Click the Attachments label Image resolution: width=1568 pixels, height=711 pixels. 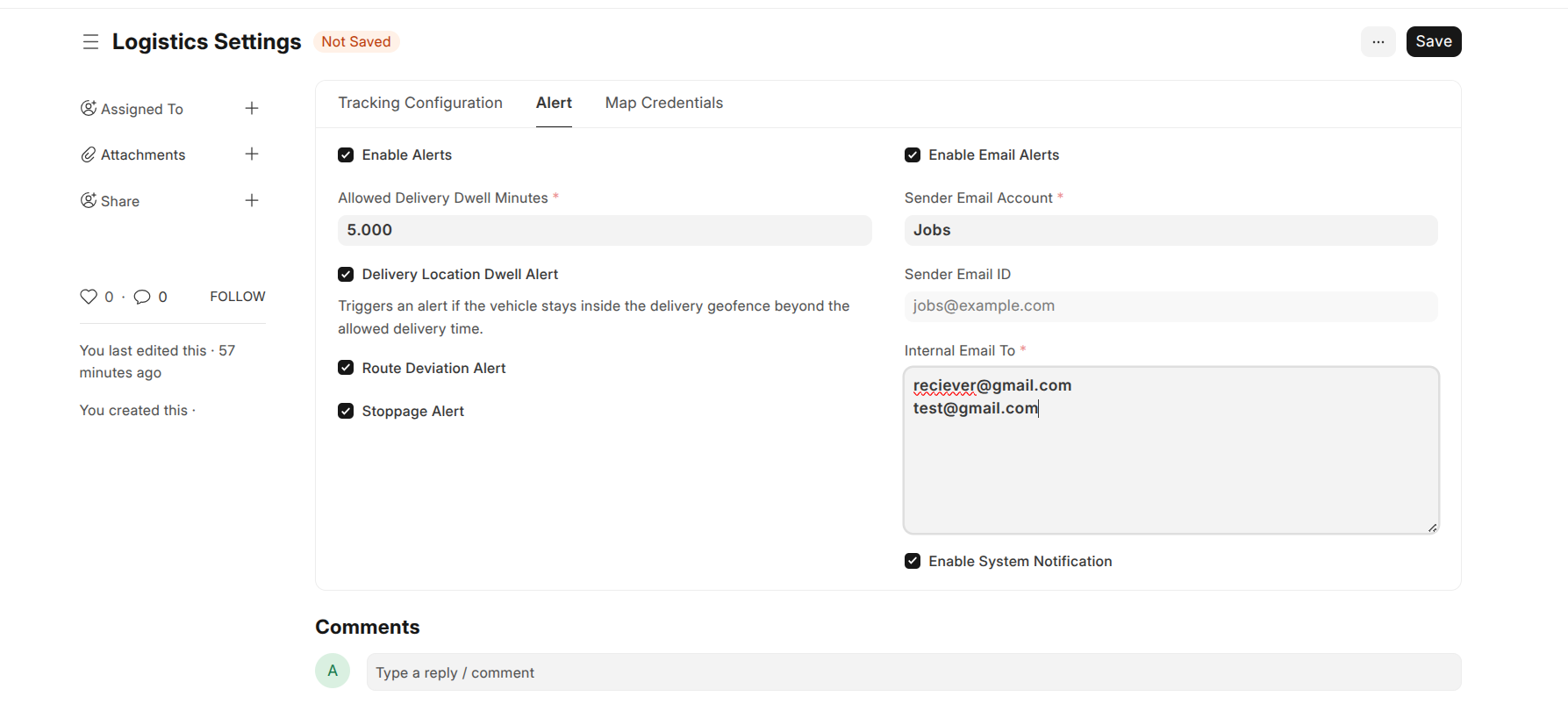click(x=143, y=155)
